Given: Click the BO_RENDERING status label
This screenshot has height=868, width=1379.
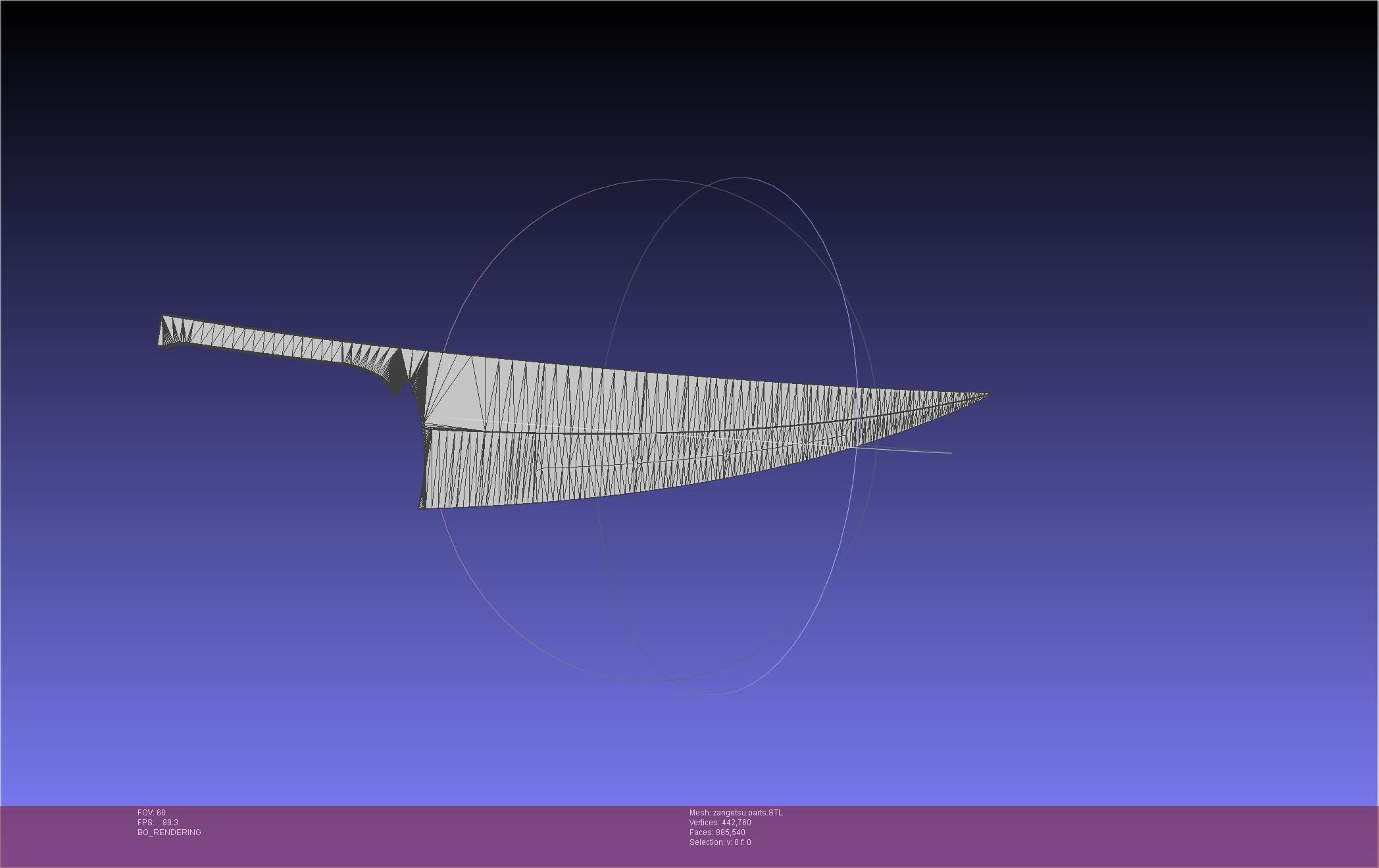Looking at the screenshot, I should pyautogui.click(x=169, y=832).
